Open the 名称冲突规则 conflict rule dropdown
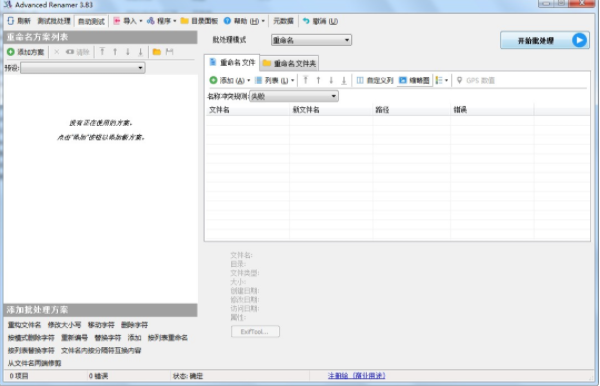This screenshot has height=386, width=600. click(x=293, y=96)
